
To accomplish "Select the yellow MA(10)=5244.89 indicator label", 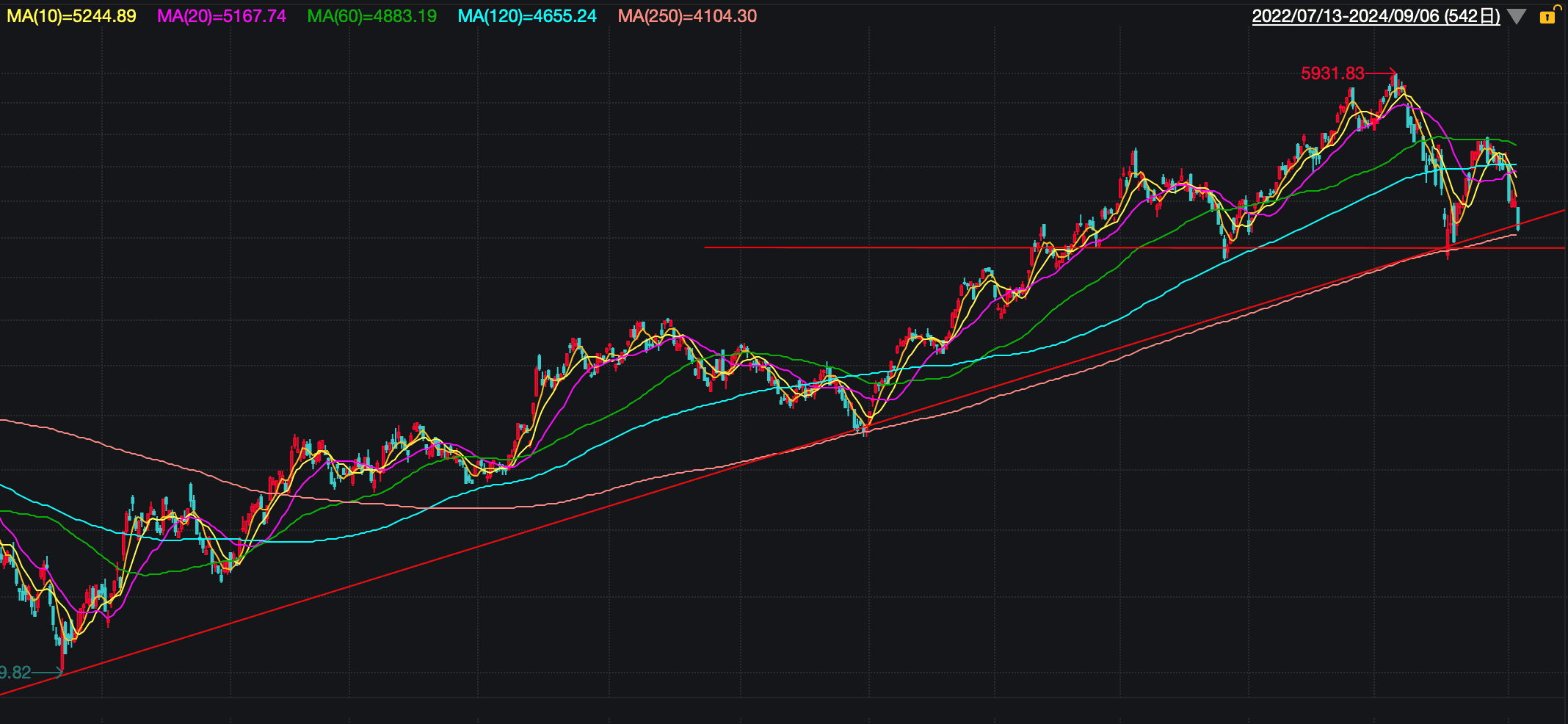I will pyautogui.click(x=71, y=16).
